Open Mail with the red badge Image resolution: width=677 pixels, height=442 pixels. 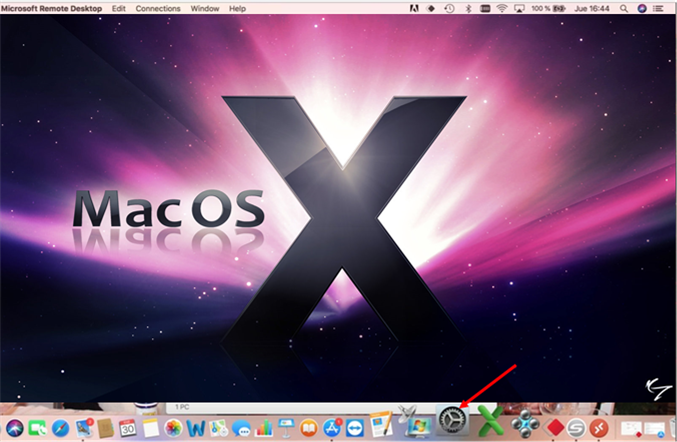[84, 427]
